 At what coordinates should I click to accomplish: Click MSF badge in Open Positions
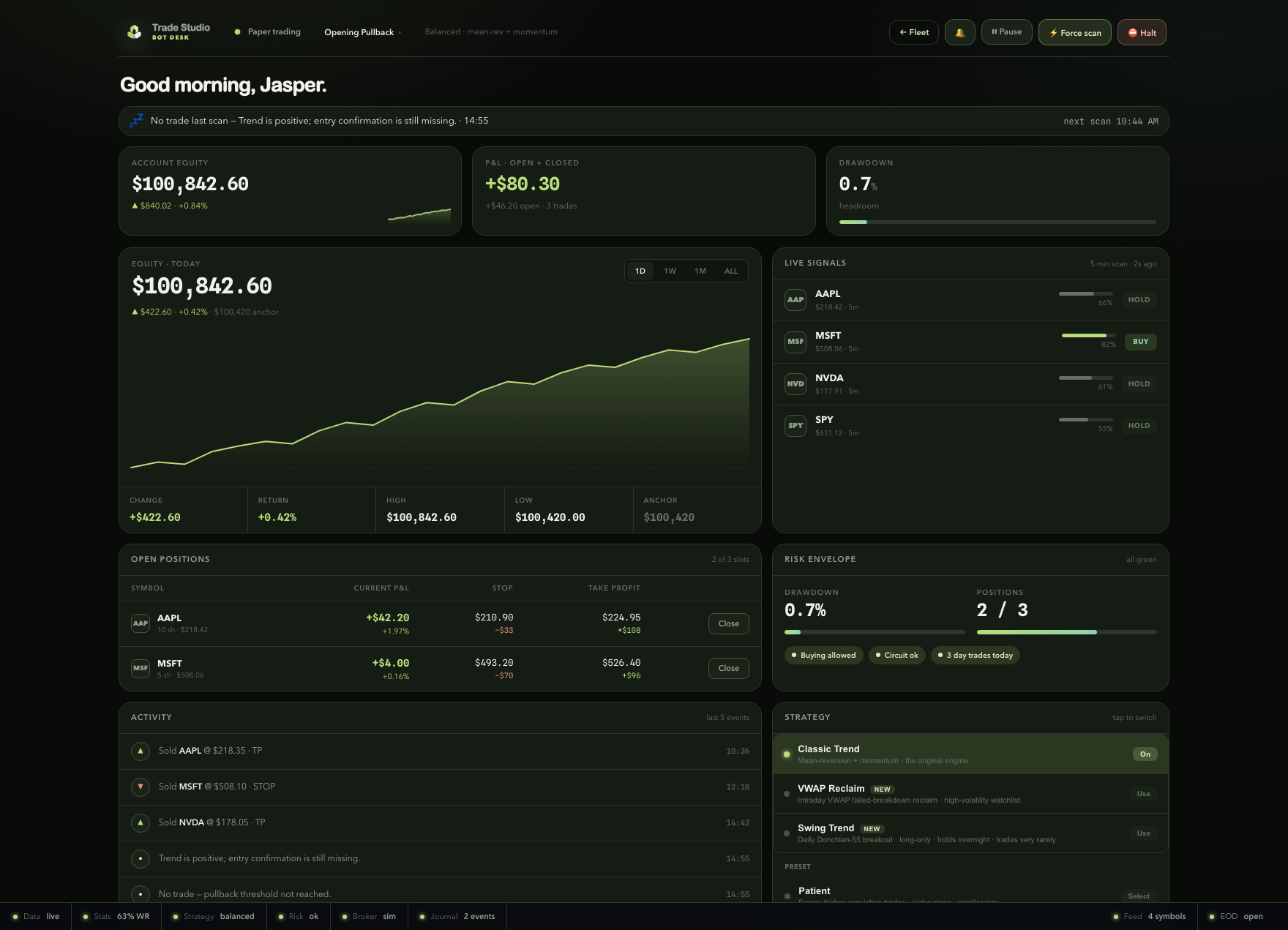tap(141, 668)
